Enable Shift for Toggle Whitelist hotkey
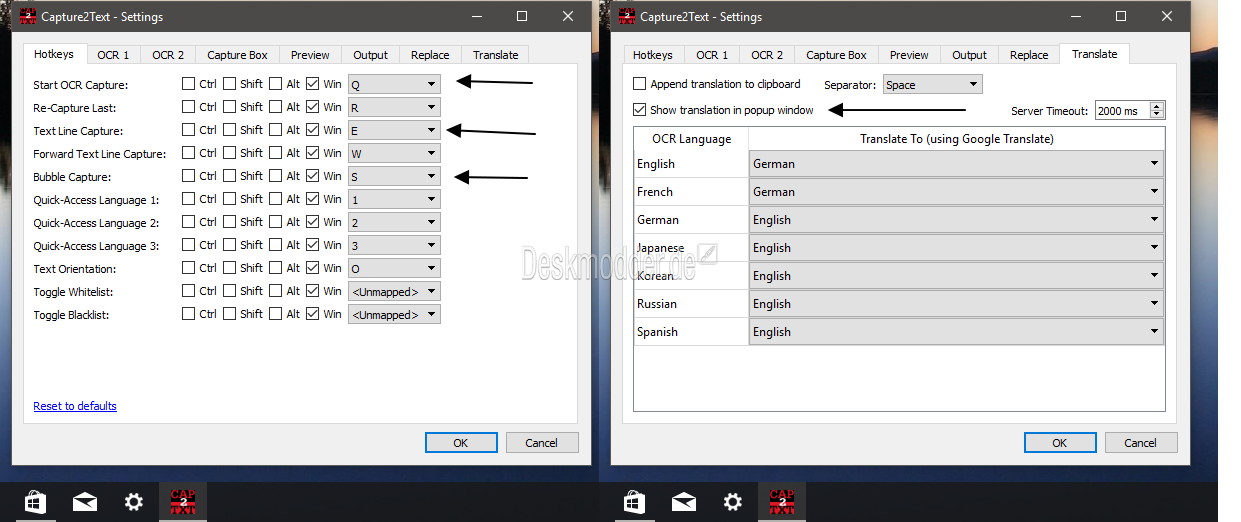Image resolution: width=1241 pixels, height=522 pixels. click(229, 291)
